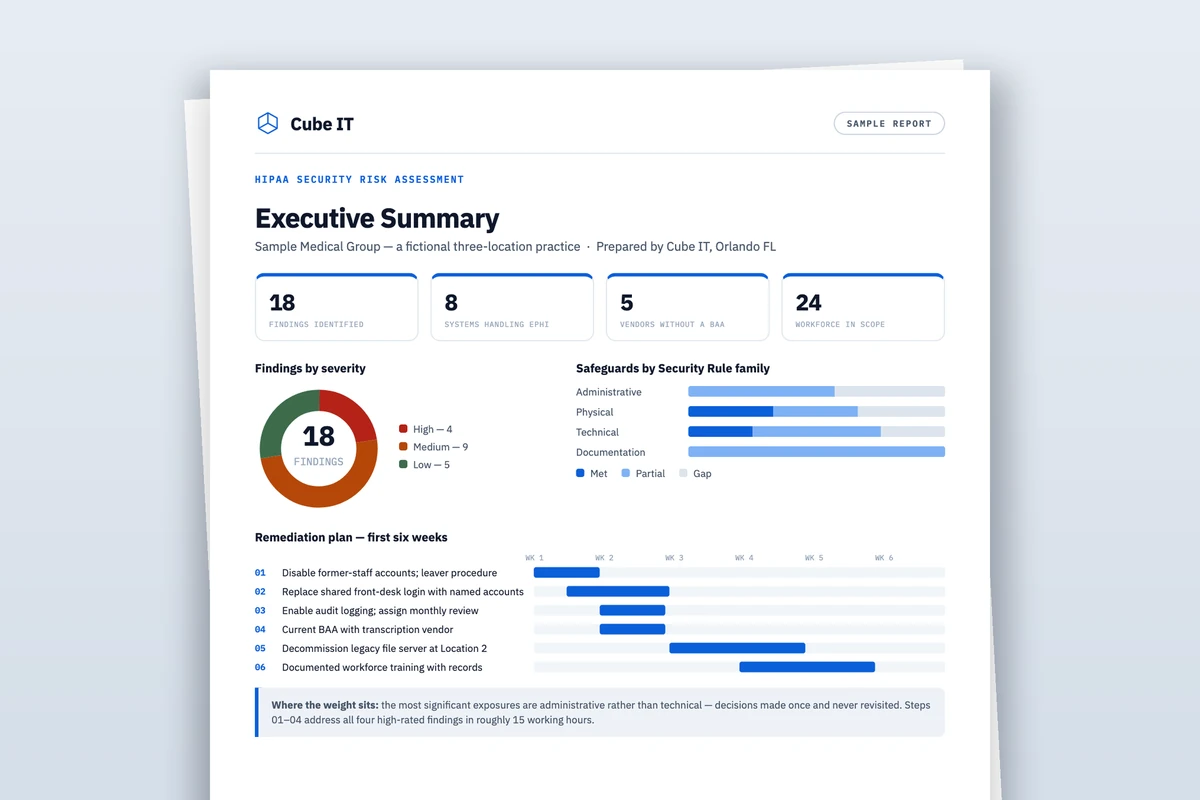
Task: Click the WK 5 column label
Action: pos(815,558)
